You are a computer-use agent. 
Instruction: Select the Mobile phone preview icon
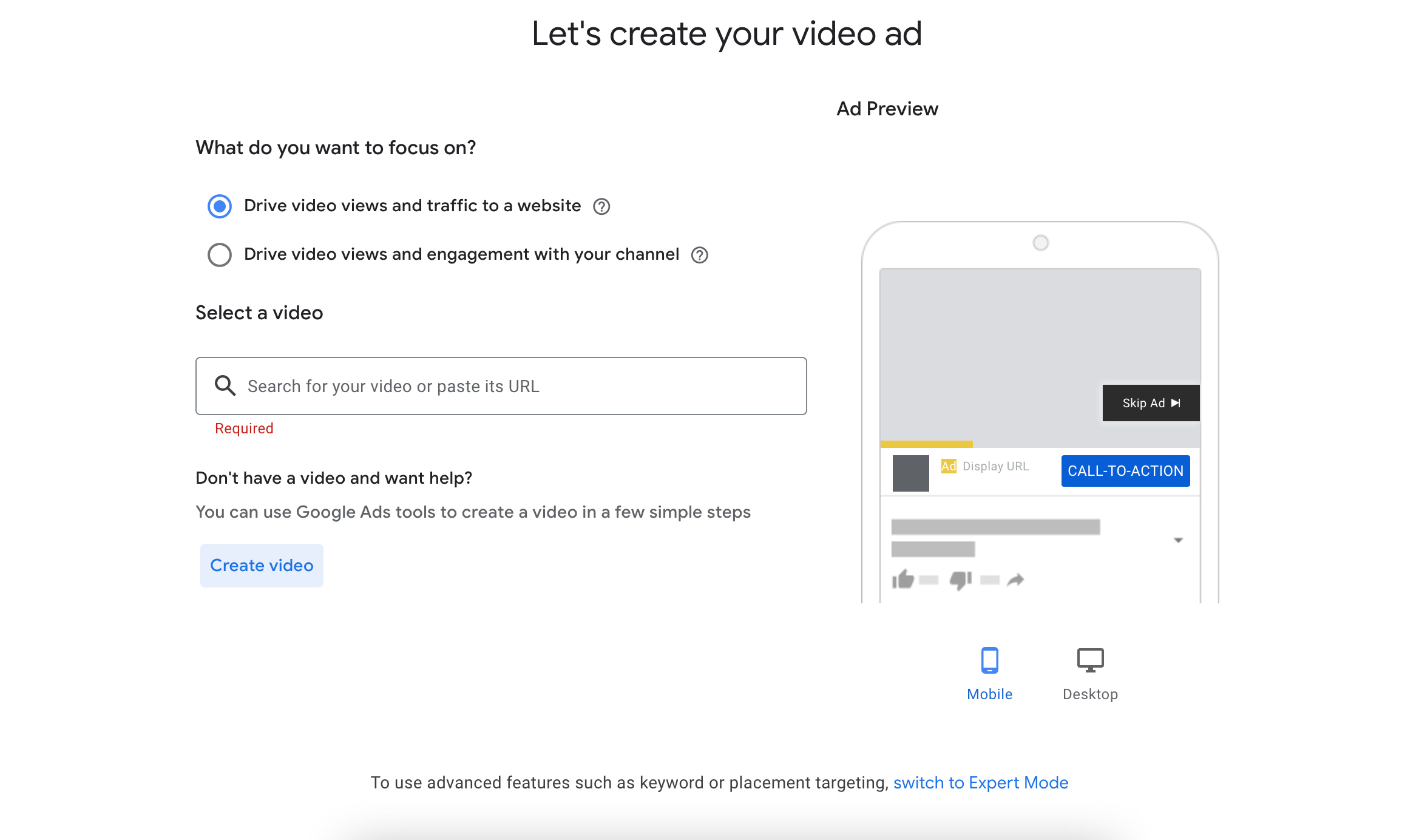coord(989,662)
